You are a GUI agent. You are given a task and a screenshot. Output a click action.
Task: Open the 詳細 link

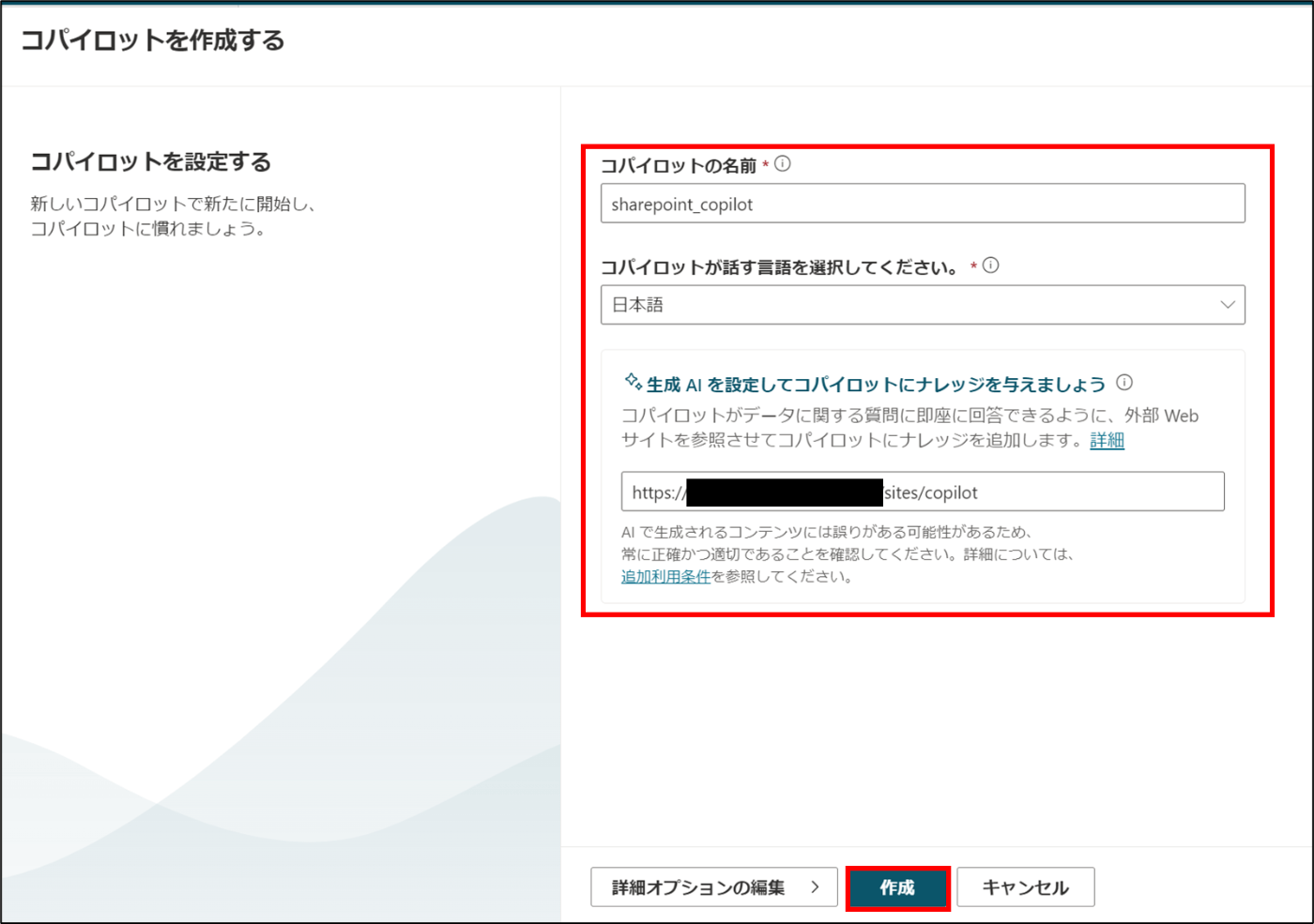[1107, 440]
